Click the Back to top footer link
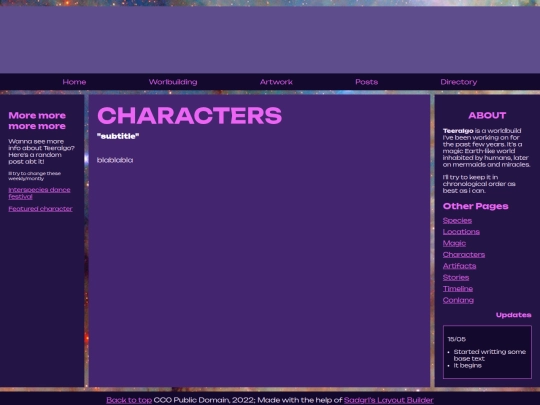540x405 pixels. point(129,400)
